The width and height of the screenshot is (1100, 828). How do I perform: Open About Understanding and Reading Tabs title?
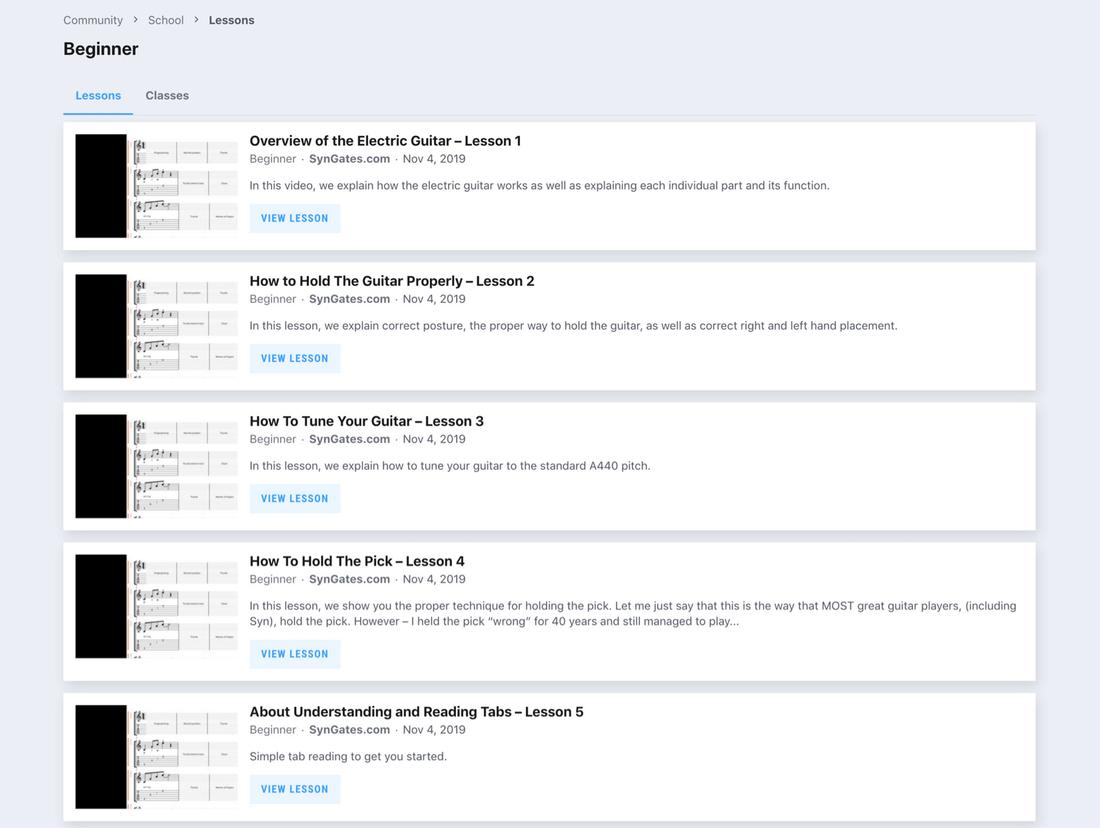[416, 711]
